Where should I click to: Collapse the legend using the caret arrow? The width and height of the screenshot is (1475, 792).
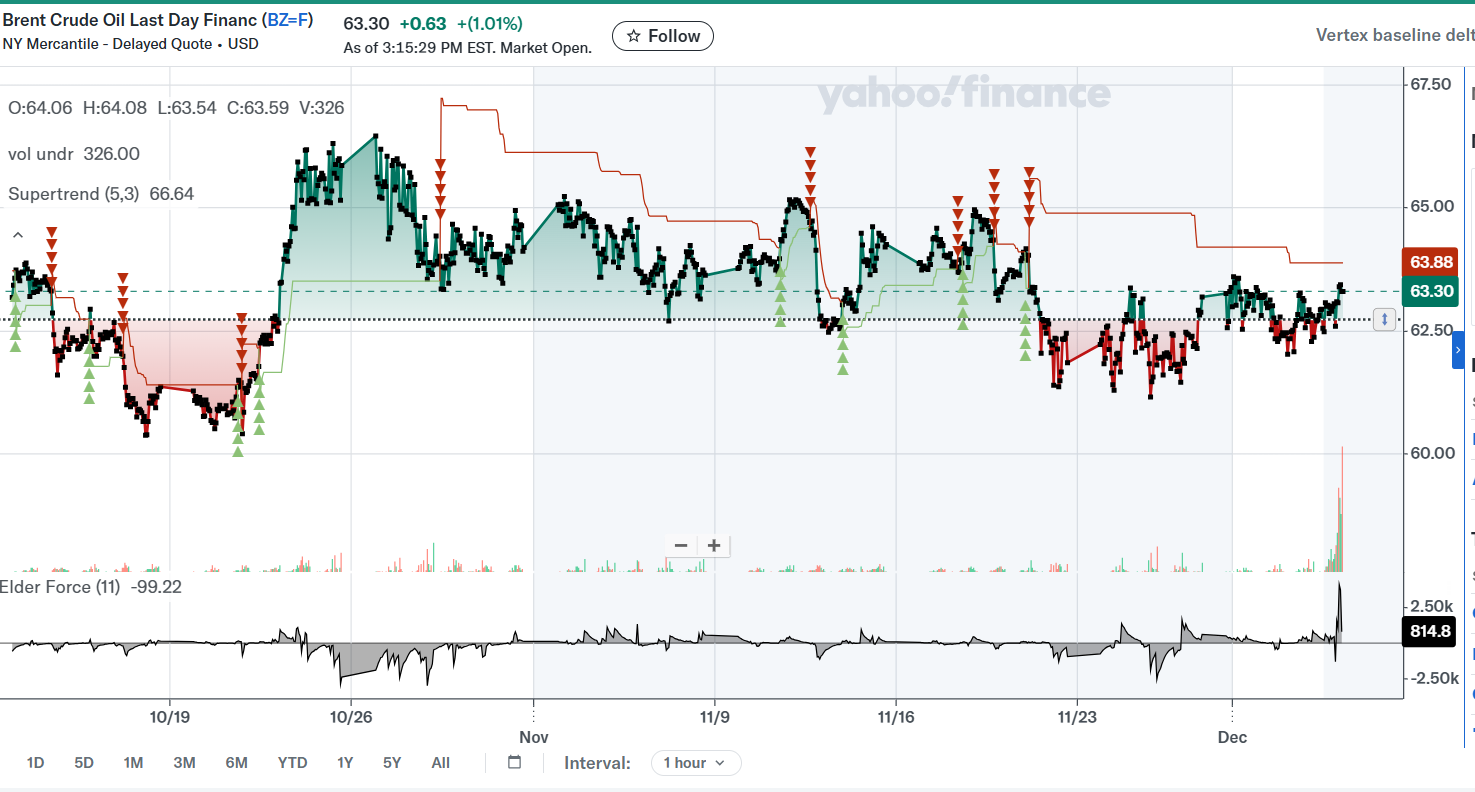(16, 235)
